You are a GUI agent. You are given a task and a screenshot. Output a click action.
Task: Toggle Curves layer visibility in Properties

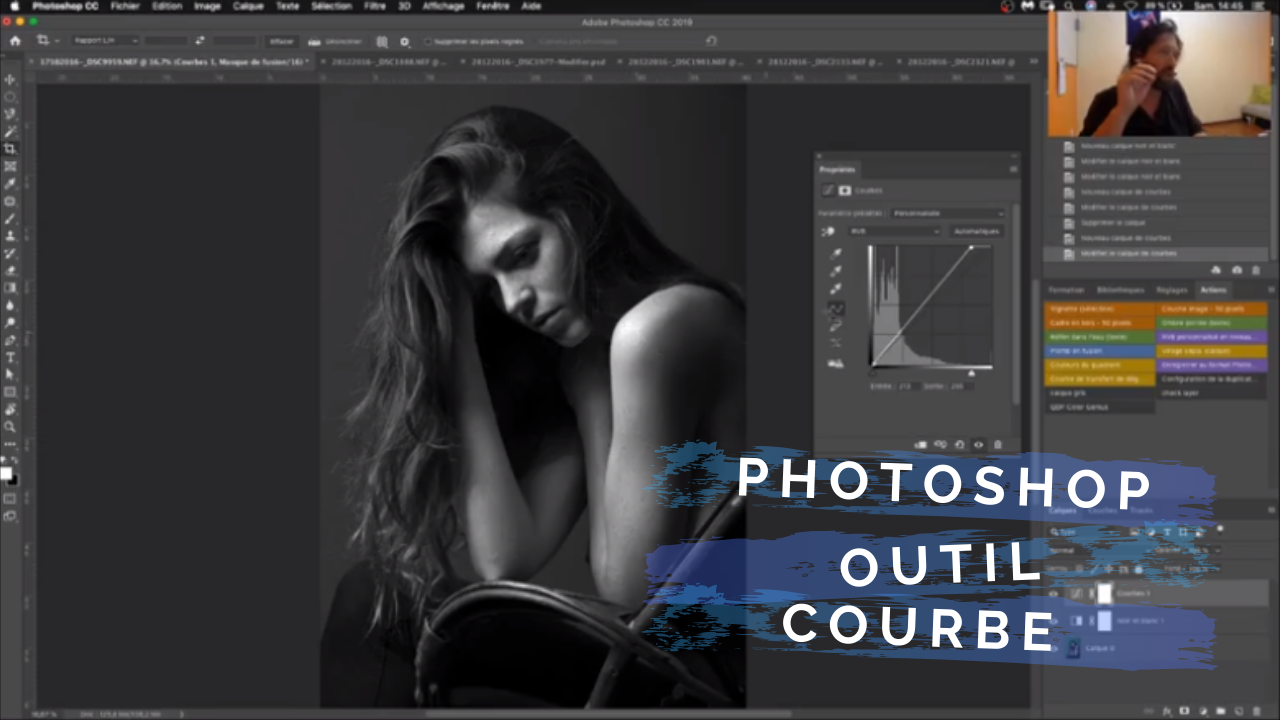pos(978,445)
